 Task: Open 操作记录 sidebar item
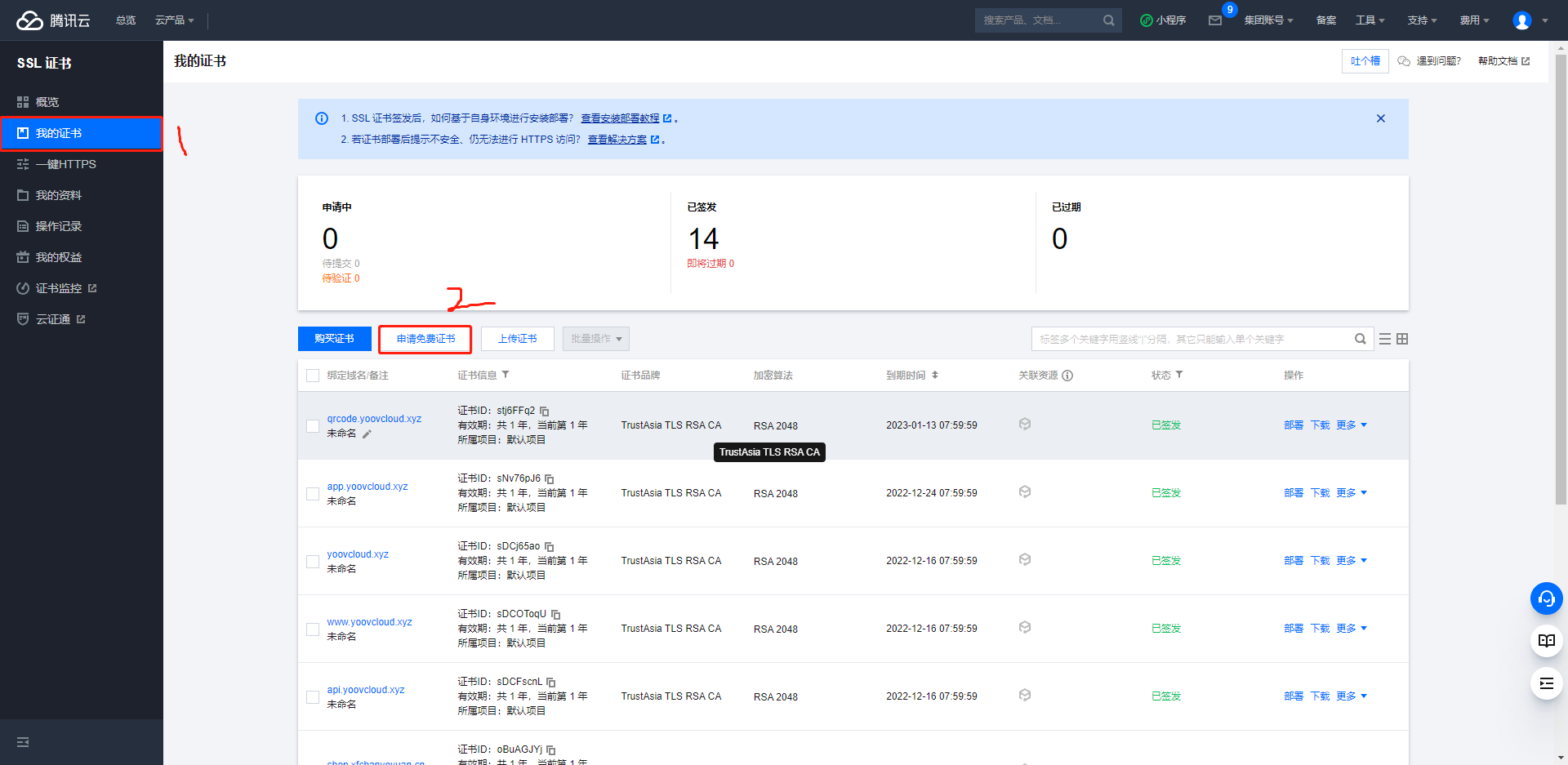(x=82, y=226)
